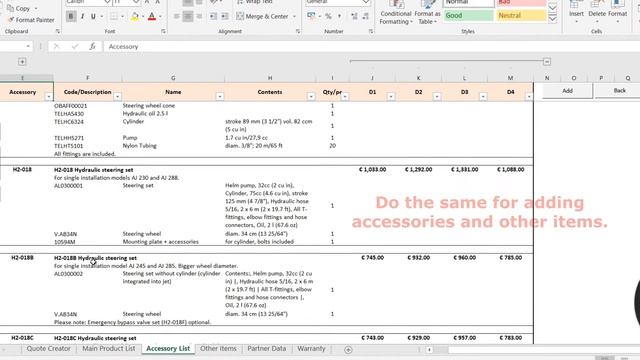This screenshot has width=640, height=360.
Task: Collapse the column group minus button
Action: 547,62
